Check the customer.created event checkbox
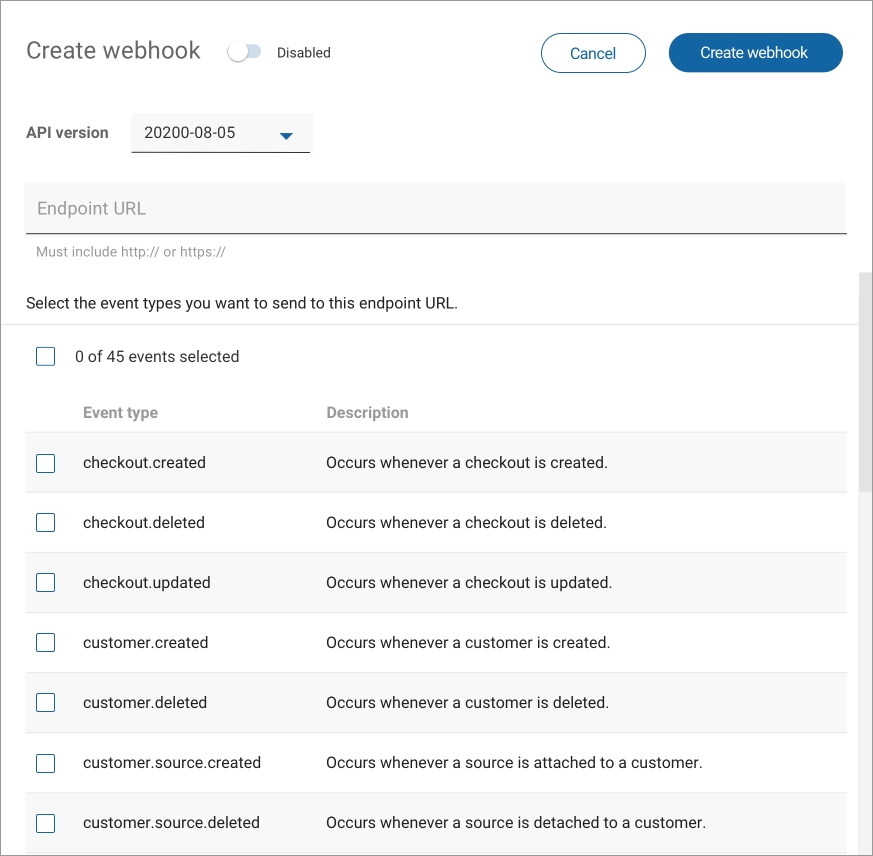The image size is (873, 856). pyautogui.click(x=46, y=642)
